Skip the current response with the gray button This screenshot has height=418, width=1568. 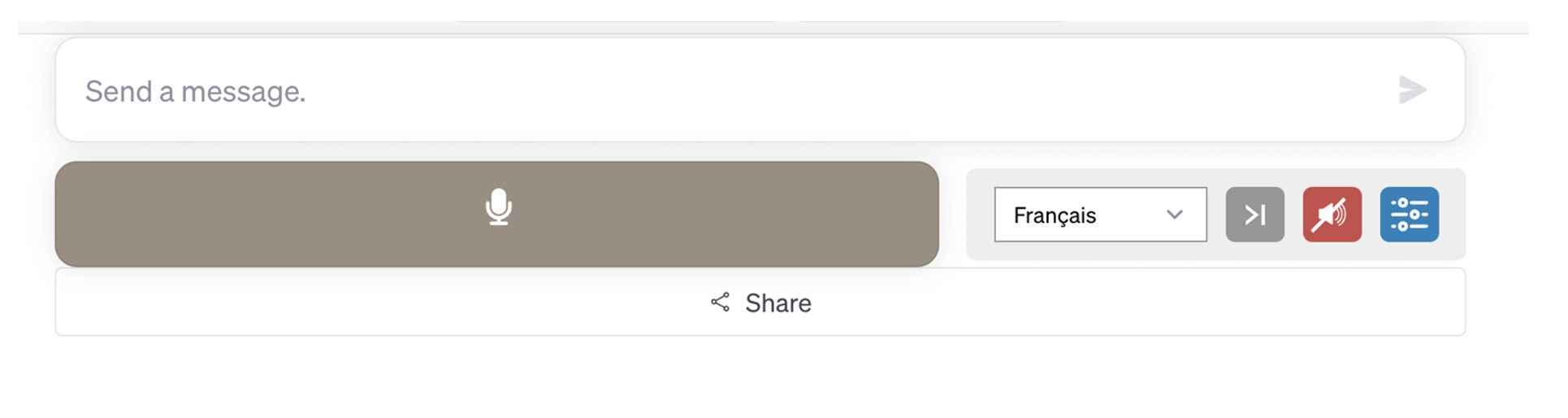pyautogui.click(x=1254, y=215)
